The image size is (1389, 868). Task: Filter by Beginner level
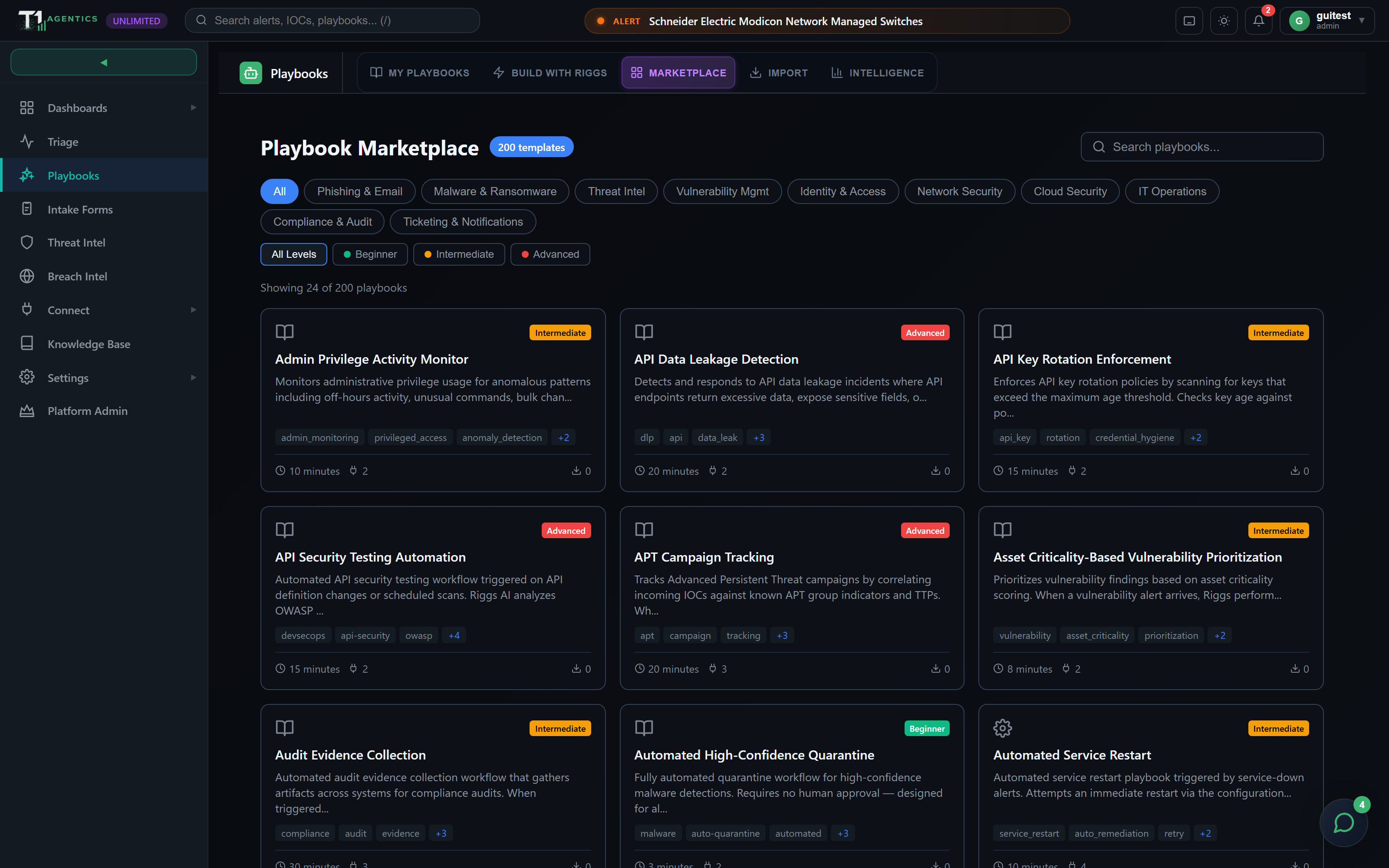(370, 254)
